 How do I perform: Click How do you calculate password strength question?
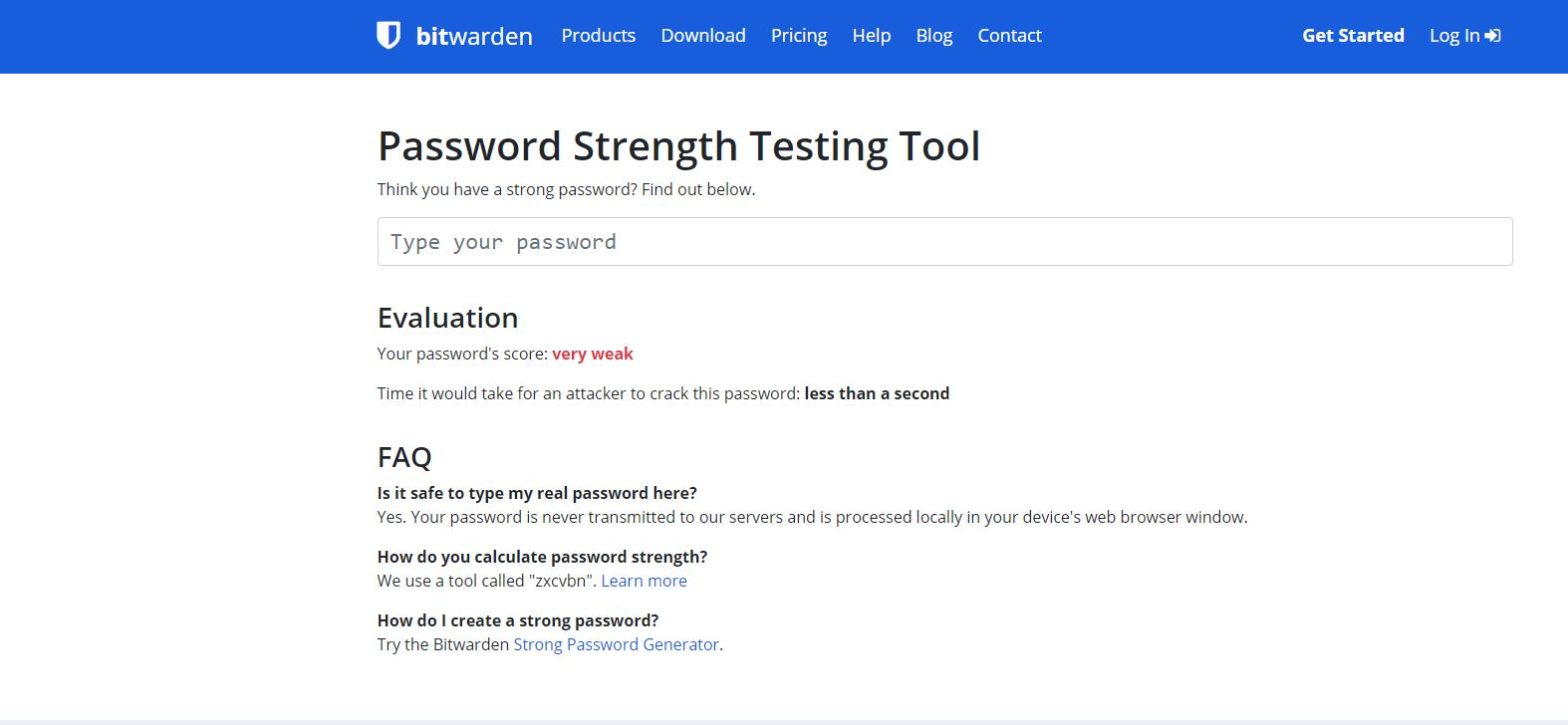point(542,556)
